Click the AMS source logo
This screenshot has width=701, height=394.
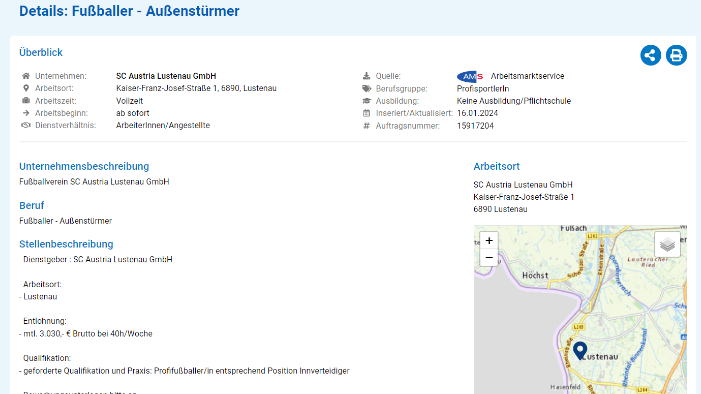point(470,76)
